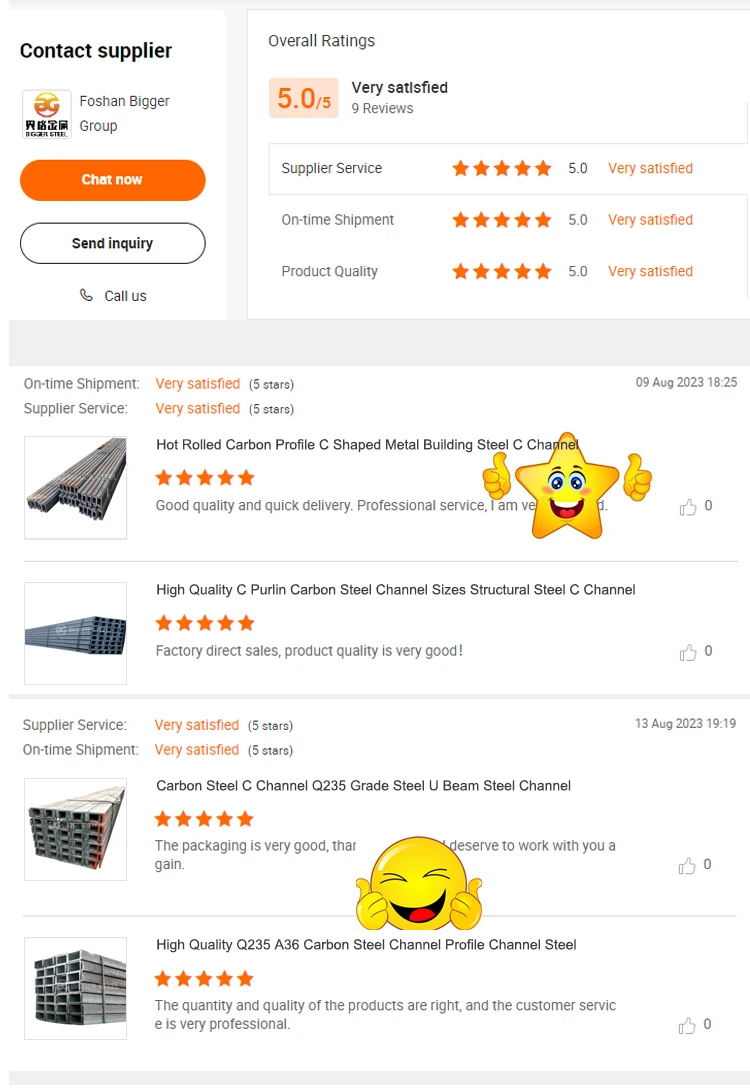The height and width of the screenshot is (1092, 750).
Task: Click the Q235 A36 Channel Steel thumbnail
Action: tap(76, 988)
